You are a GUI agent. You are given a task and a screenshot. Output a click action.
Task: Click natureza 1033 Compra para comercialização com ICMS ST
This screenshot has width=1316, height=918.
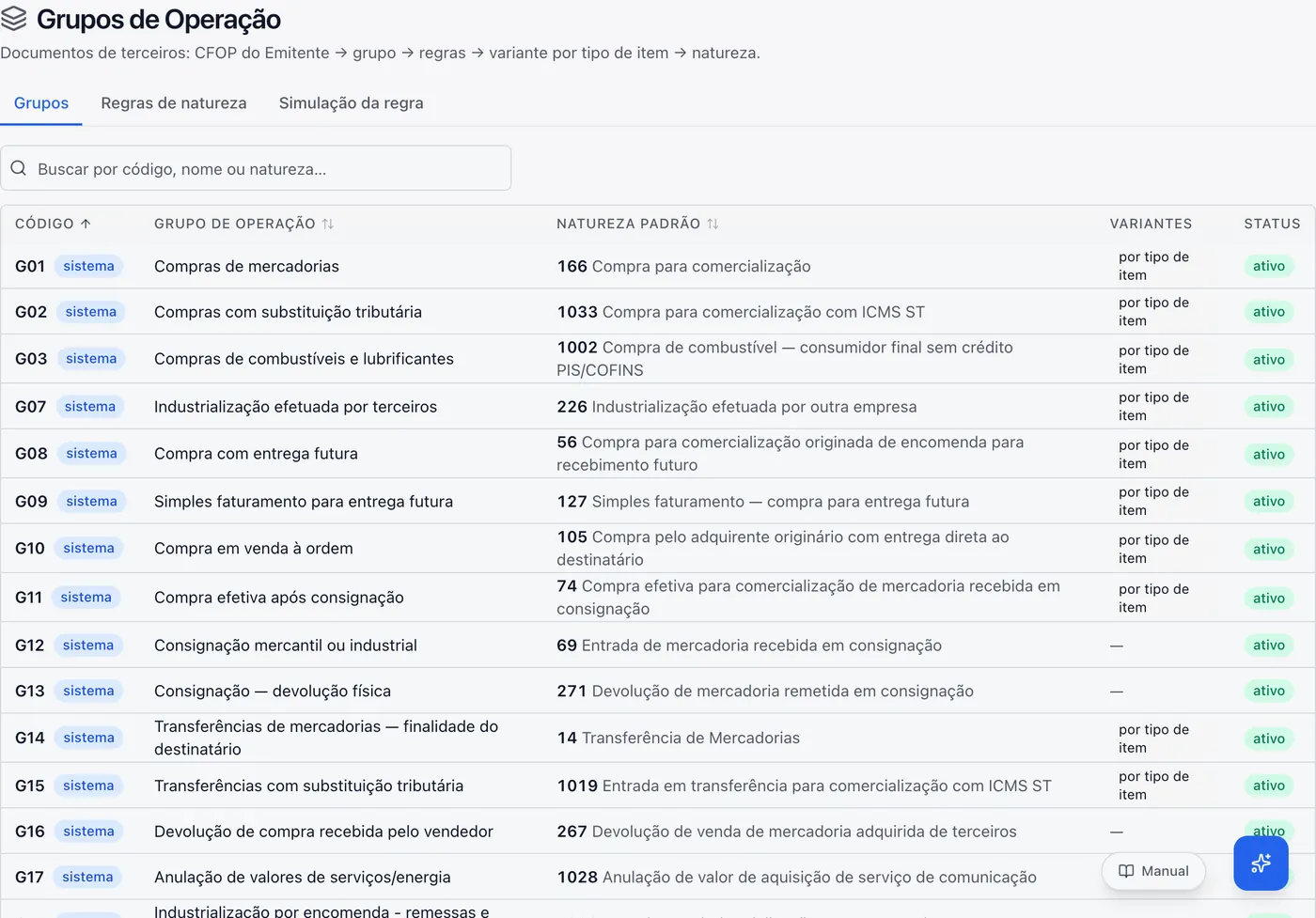click(741, 312)
